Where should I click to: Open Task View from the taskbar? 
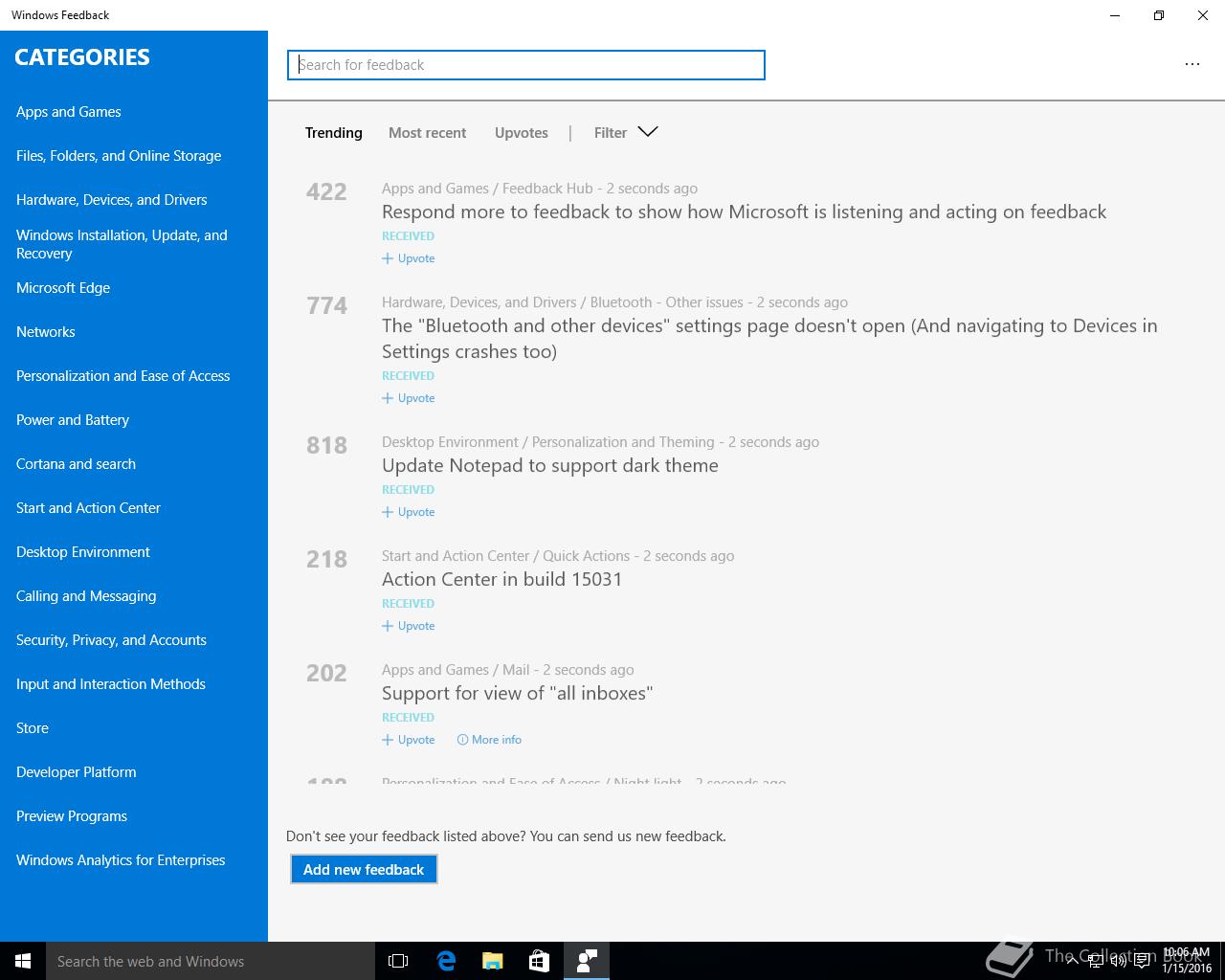tap(398, 961)
